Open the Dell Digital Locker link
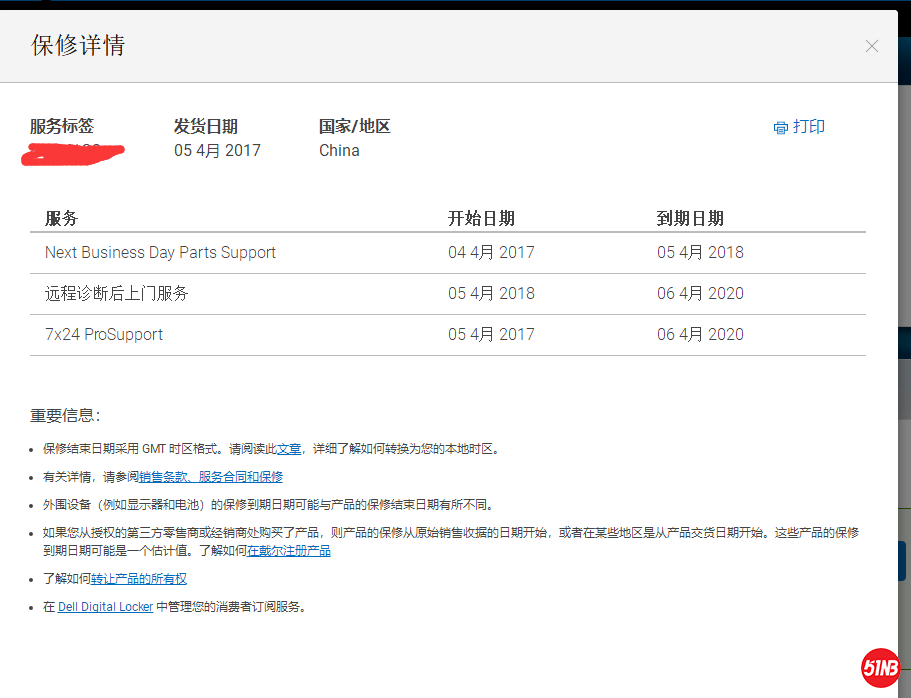 click(x=105, y=606)
